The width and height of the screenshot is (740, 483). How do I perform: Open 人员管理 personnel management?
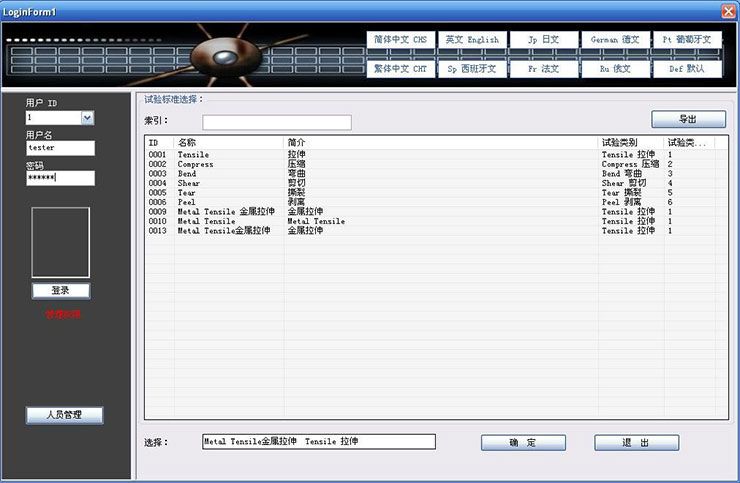64,415
